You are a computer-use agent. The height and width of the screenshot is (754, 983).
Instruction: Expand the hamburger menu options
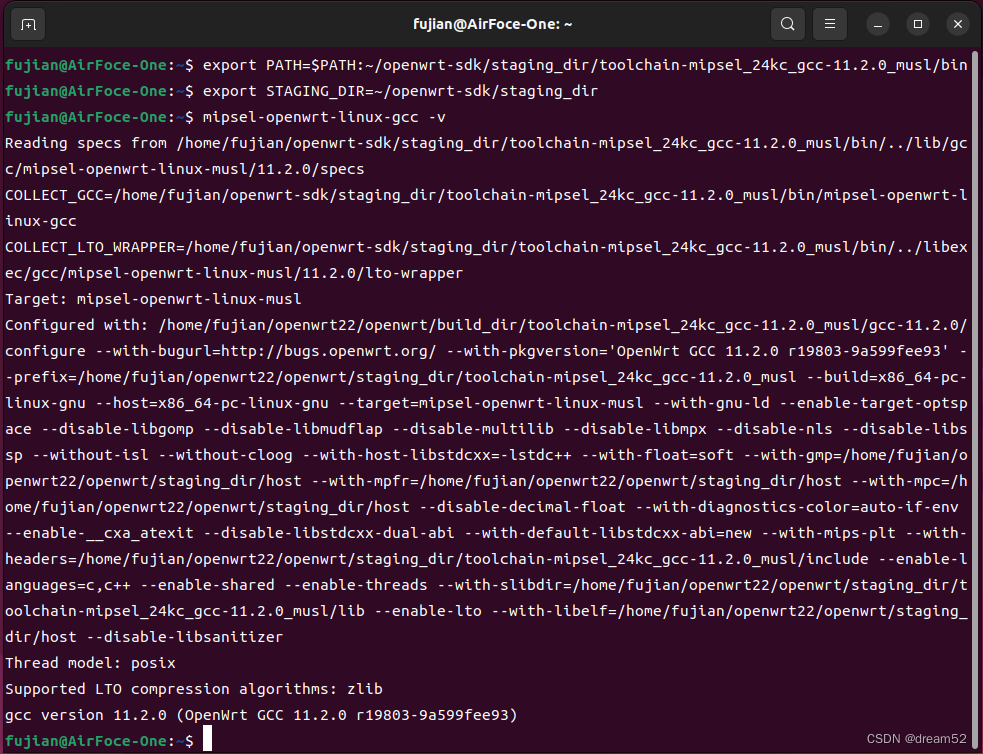coord(829,23)
